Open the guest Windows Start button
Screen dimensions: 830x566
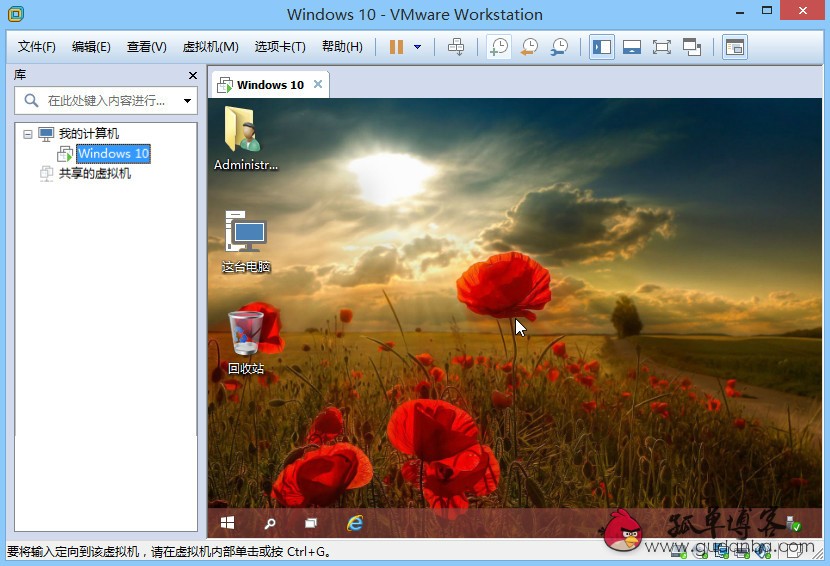point(227,523)
